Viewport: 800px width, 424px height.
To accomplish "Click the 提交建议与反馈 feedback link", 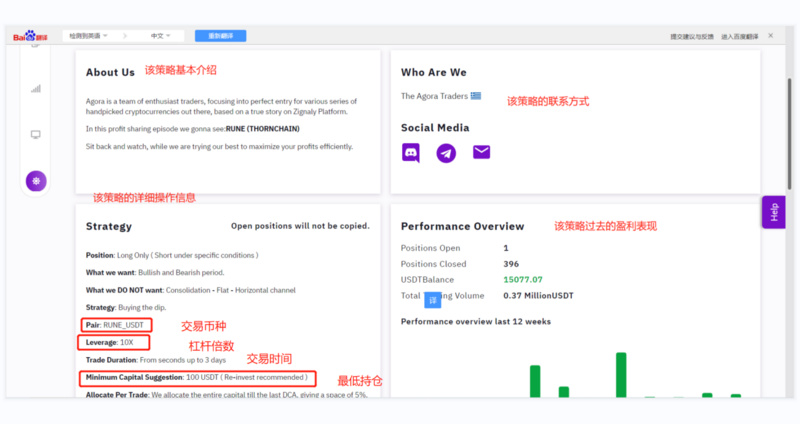I will coord(692,37).
